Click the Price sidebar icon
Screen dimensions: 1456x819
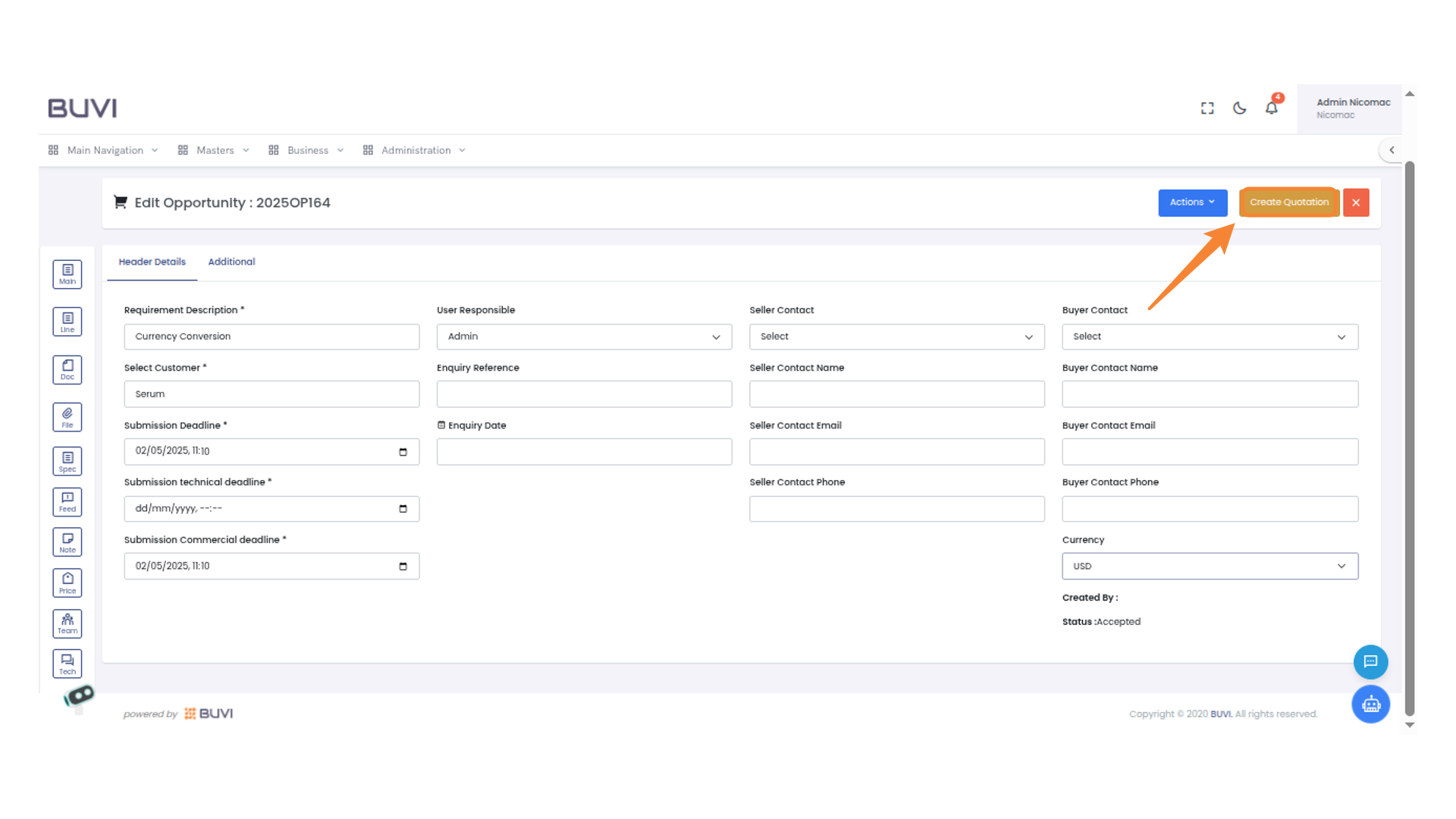tap(67, 582)
